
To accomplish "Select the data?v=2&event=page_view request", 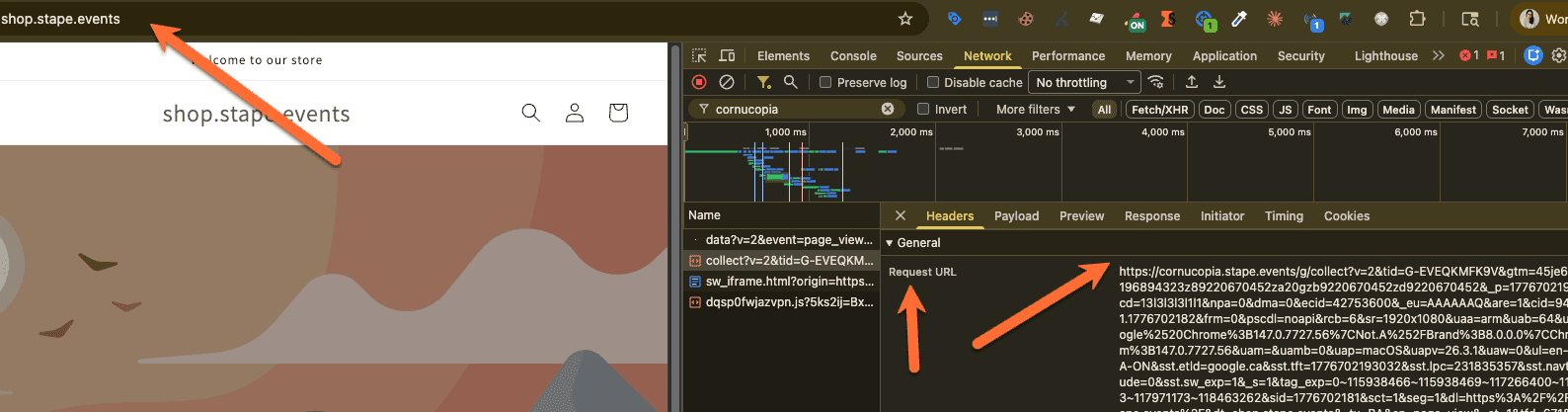I will (x=782, y=240).
